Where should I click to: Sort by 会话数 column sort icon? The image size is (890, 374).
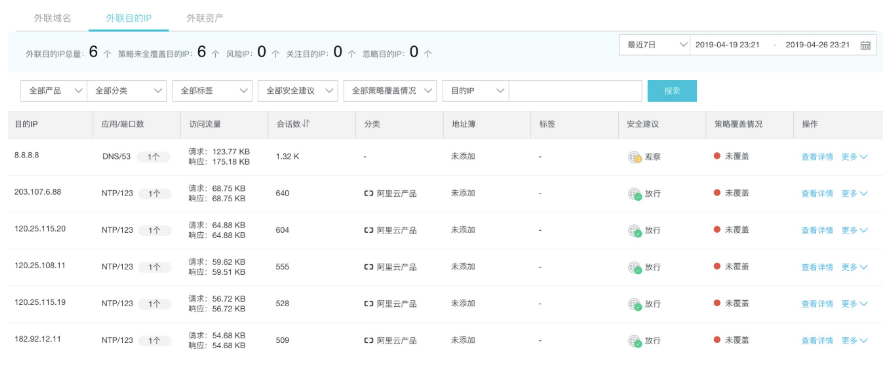pyautogui.click(x=307, y=123)
